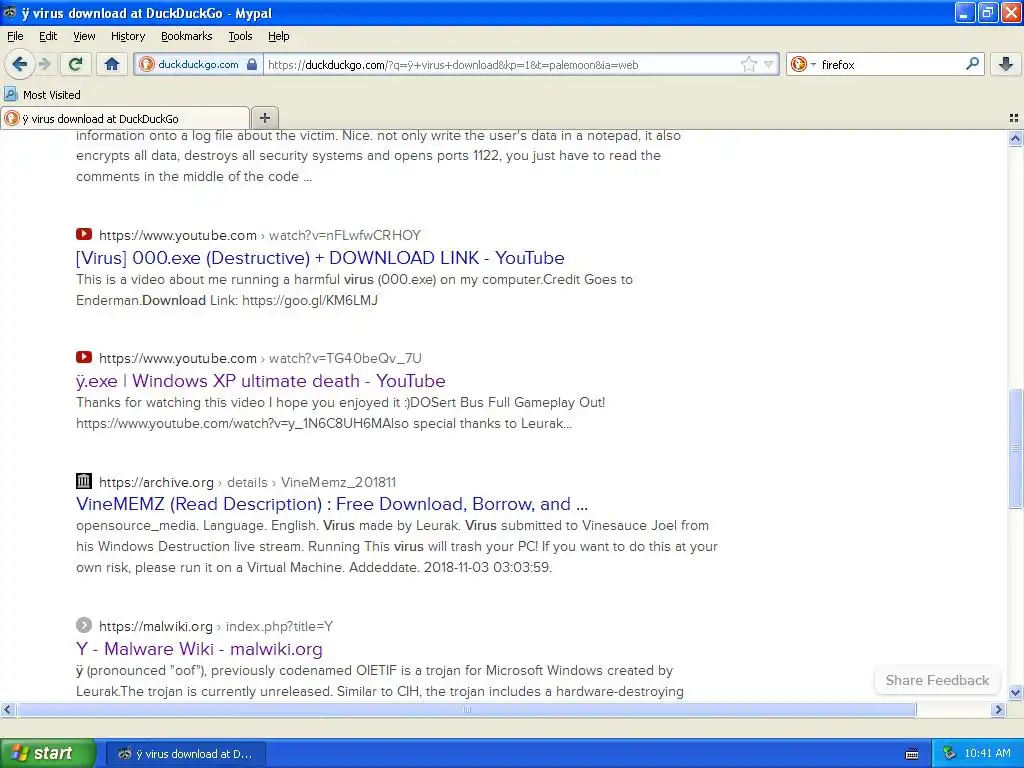Click the Mypal raccoon icon in title bar

9,12
